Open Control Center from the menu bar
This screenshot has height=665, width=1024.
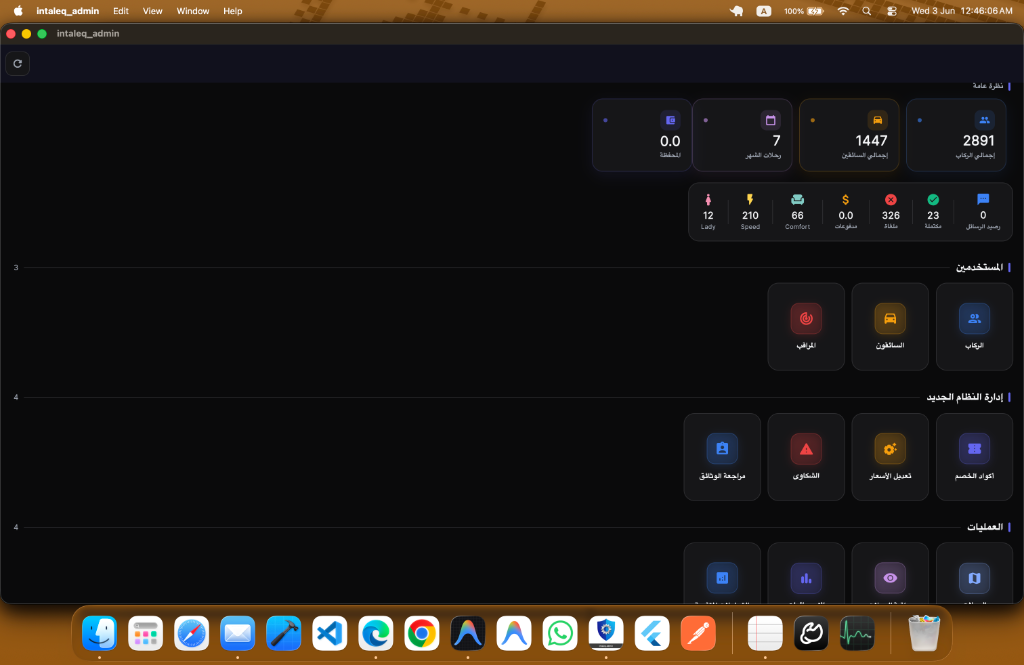(x=891, y=11)
